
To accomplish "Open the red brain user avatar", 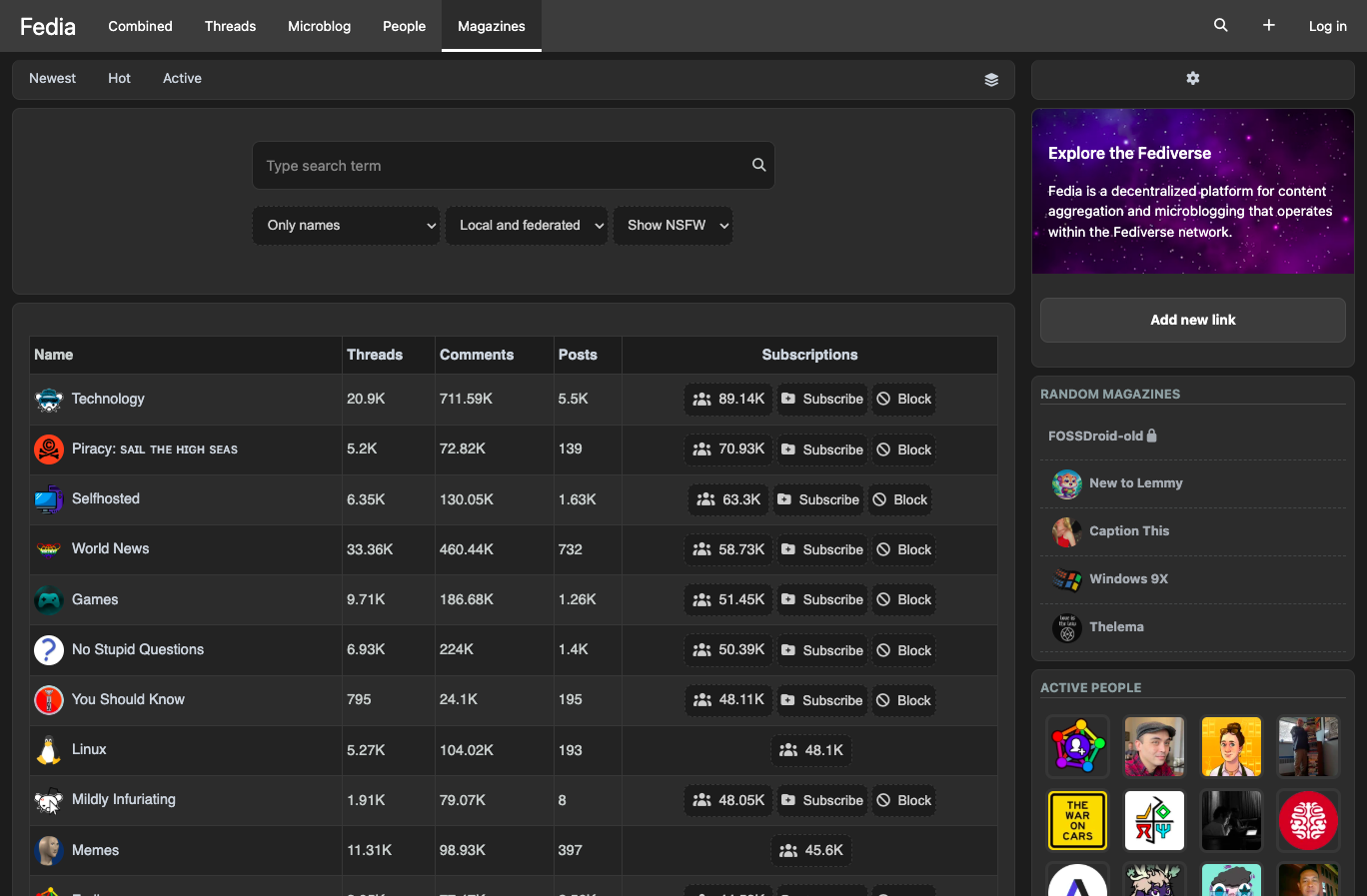I will pos(1308,820).
